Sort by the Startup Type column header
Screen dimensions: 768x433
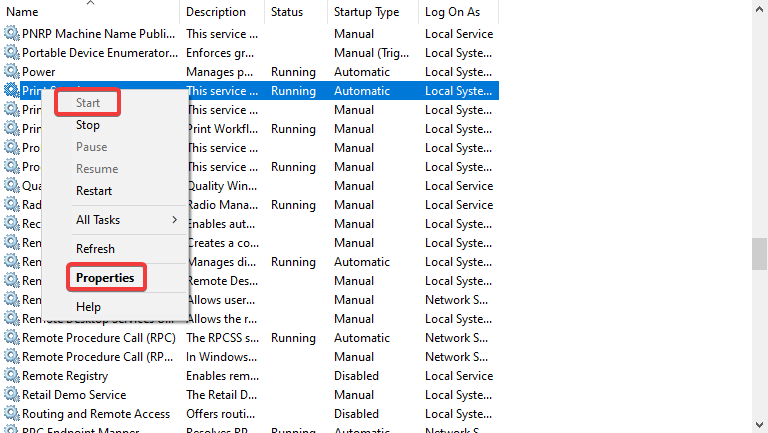point(367,12)
